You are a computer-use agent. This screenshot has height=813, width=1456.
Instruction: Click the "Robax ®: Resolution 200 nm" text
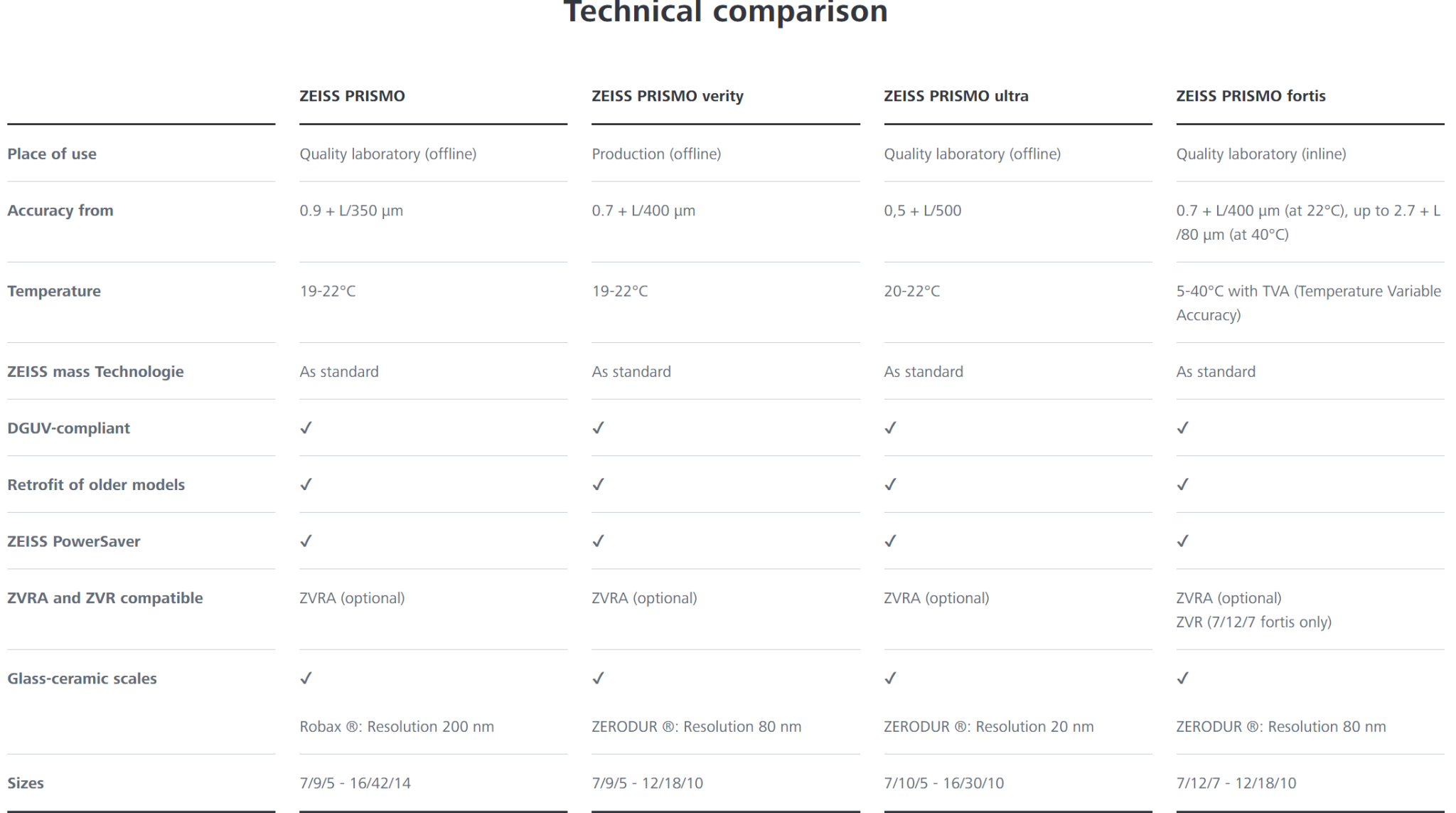coord(397,727)
